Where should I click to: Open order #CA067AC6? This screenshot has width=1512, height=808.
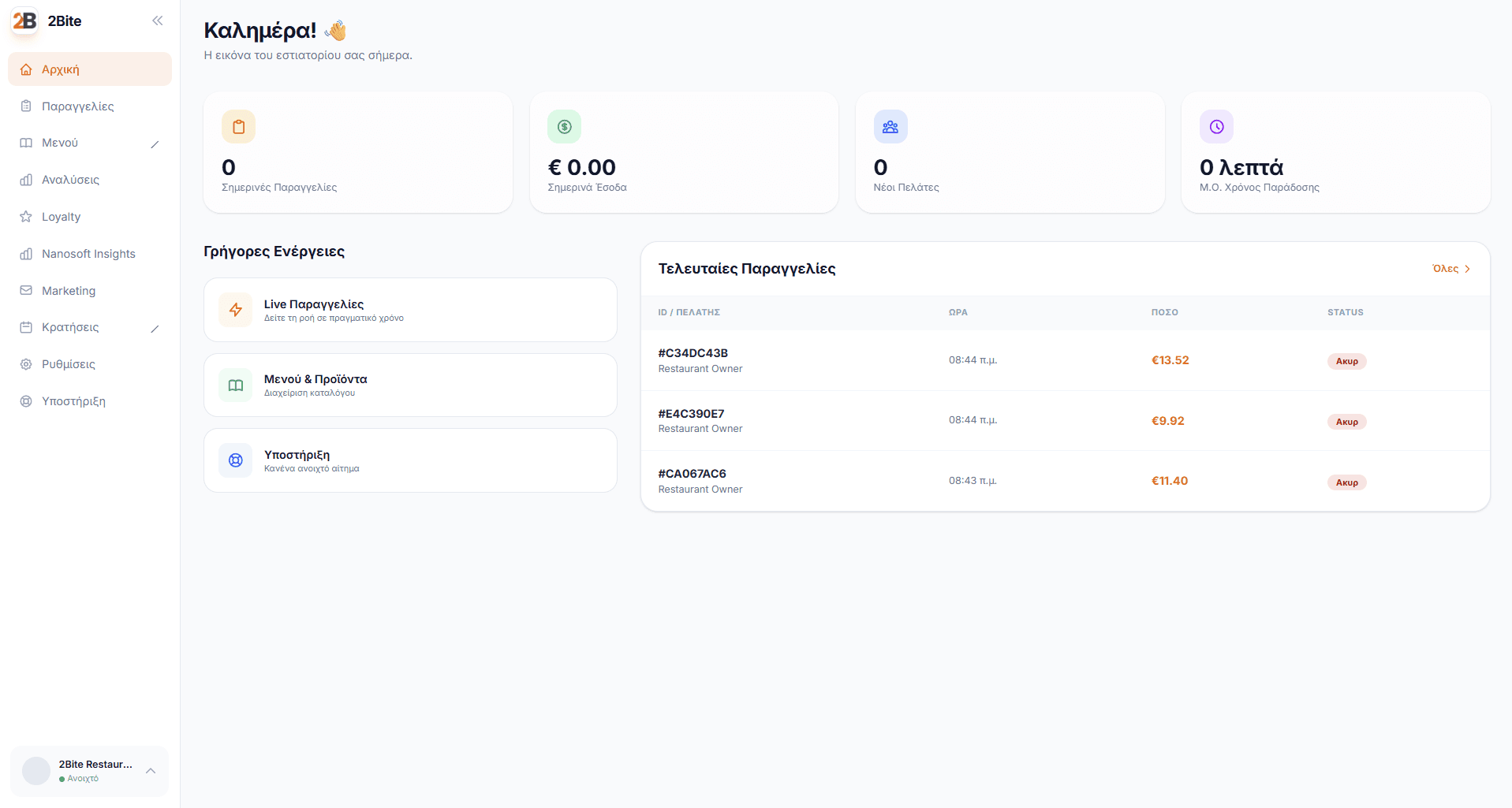1066,481
